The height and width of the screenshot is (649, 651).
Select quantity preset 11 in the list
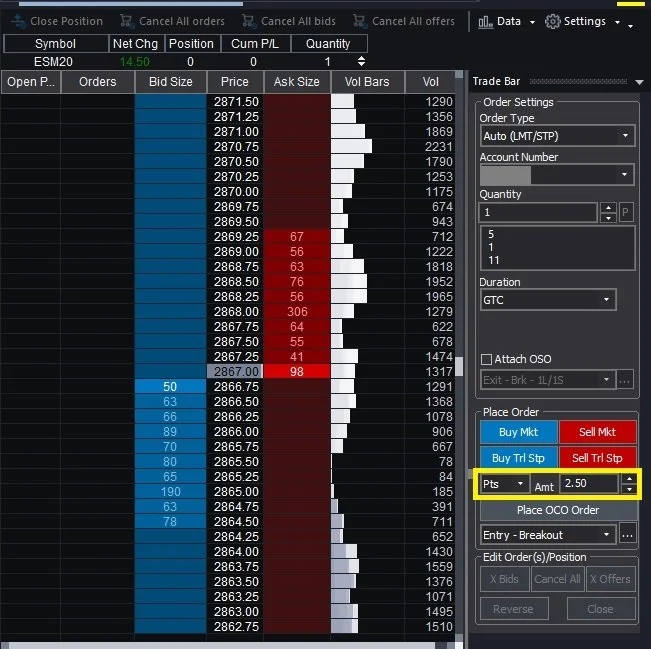[x=493, y=260]
